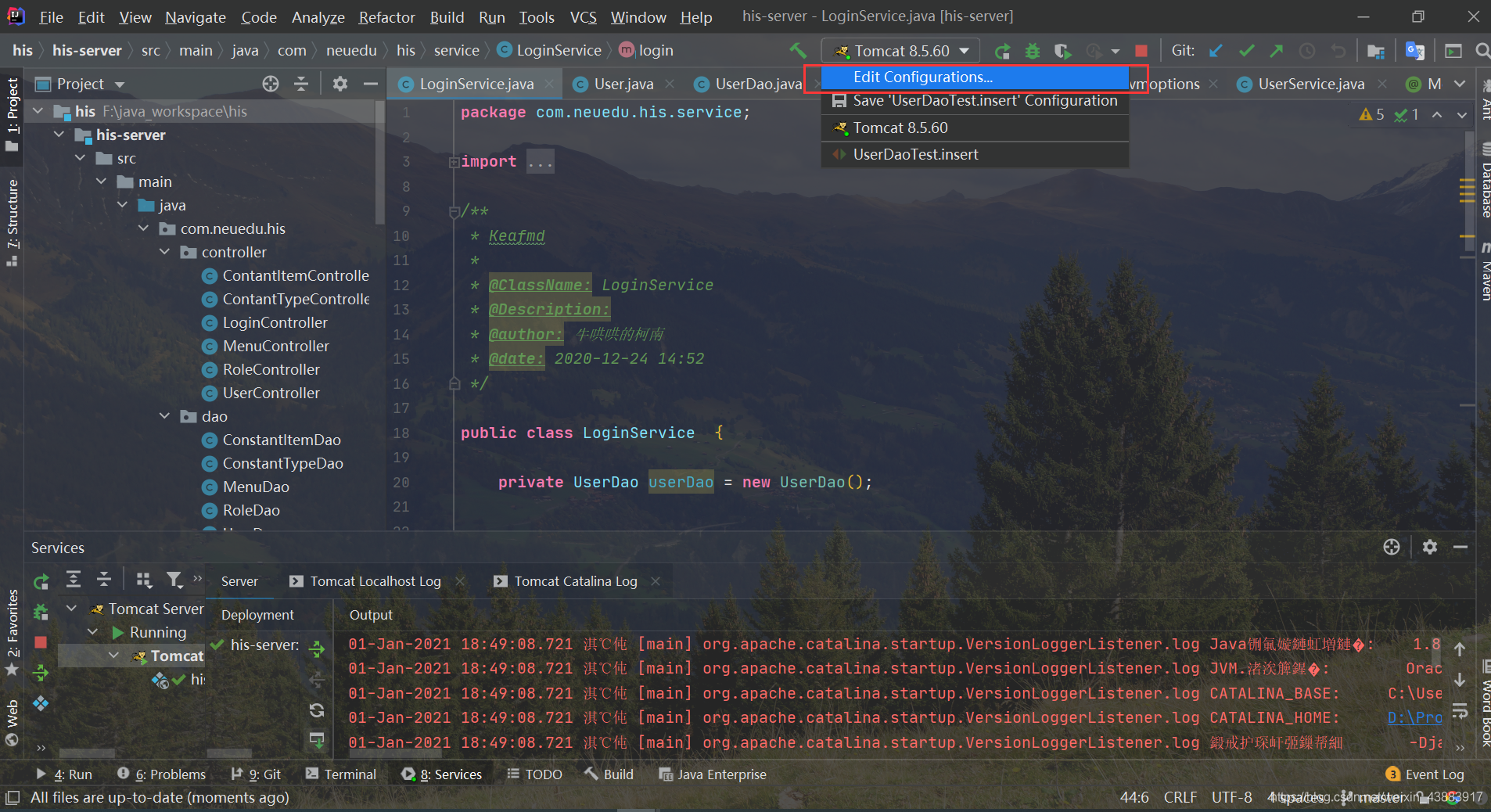The width and height of the screenshot is (1491, 812).
Task: Collapse the controller folder in project tree
Action: point(165,252)
